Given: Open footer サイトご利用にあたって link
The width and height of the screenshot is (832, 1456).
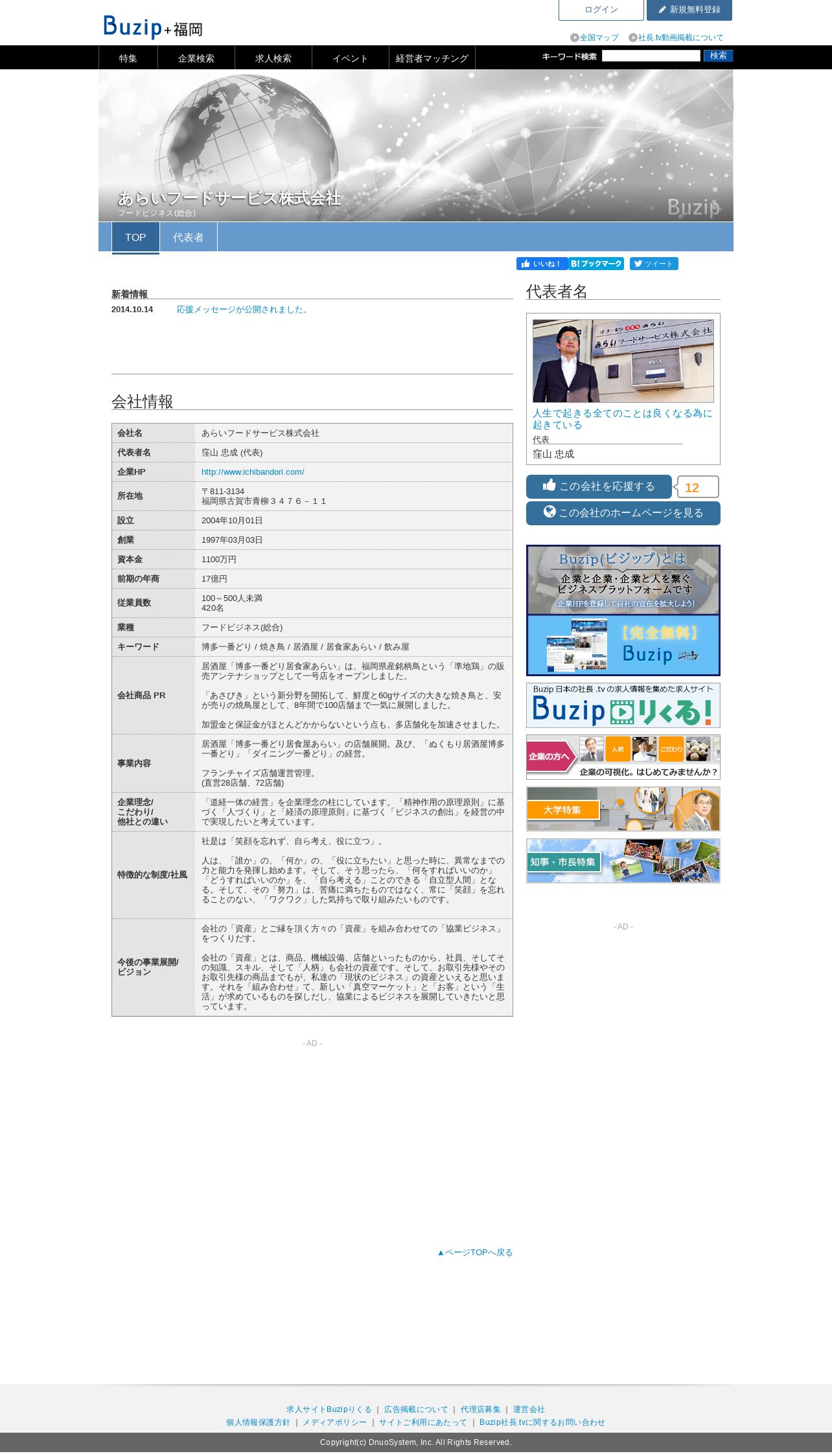Looking at the screenshot, I should (423, 1422).
